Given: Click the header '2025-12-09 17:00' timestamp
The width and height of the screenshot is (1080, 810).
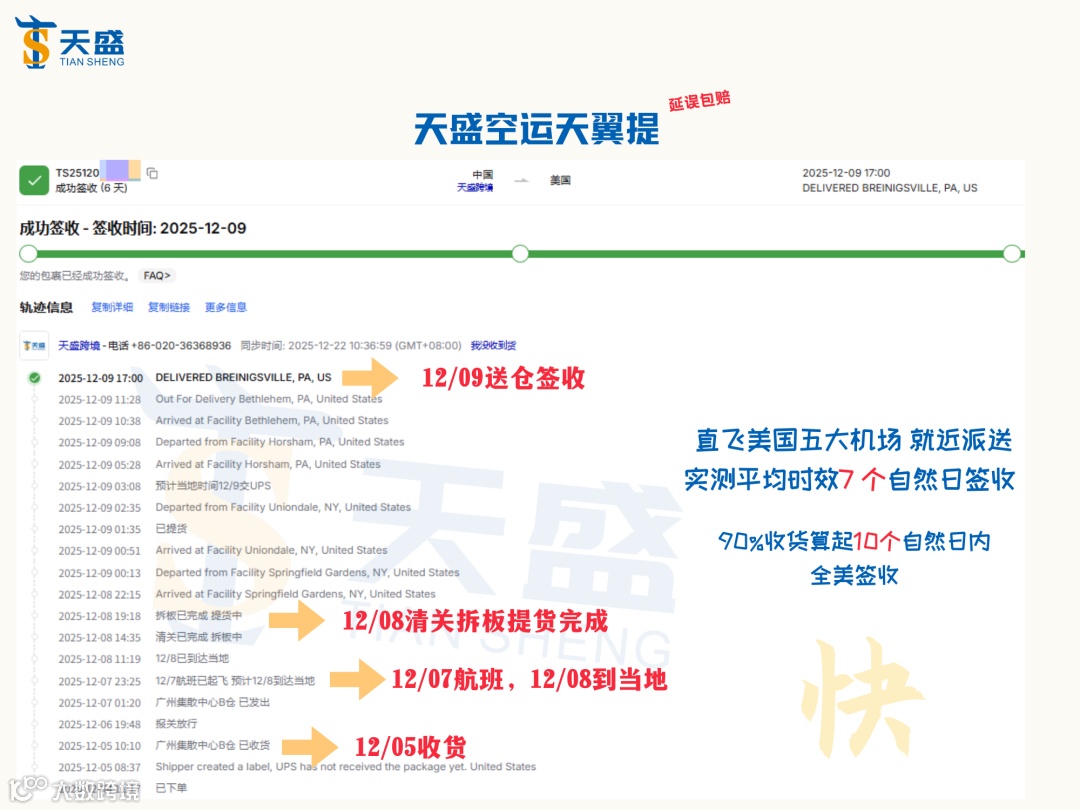Looking at the screenshot, I should [x=846, y=173].
